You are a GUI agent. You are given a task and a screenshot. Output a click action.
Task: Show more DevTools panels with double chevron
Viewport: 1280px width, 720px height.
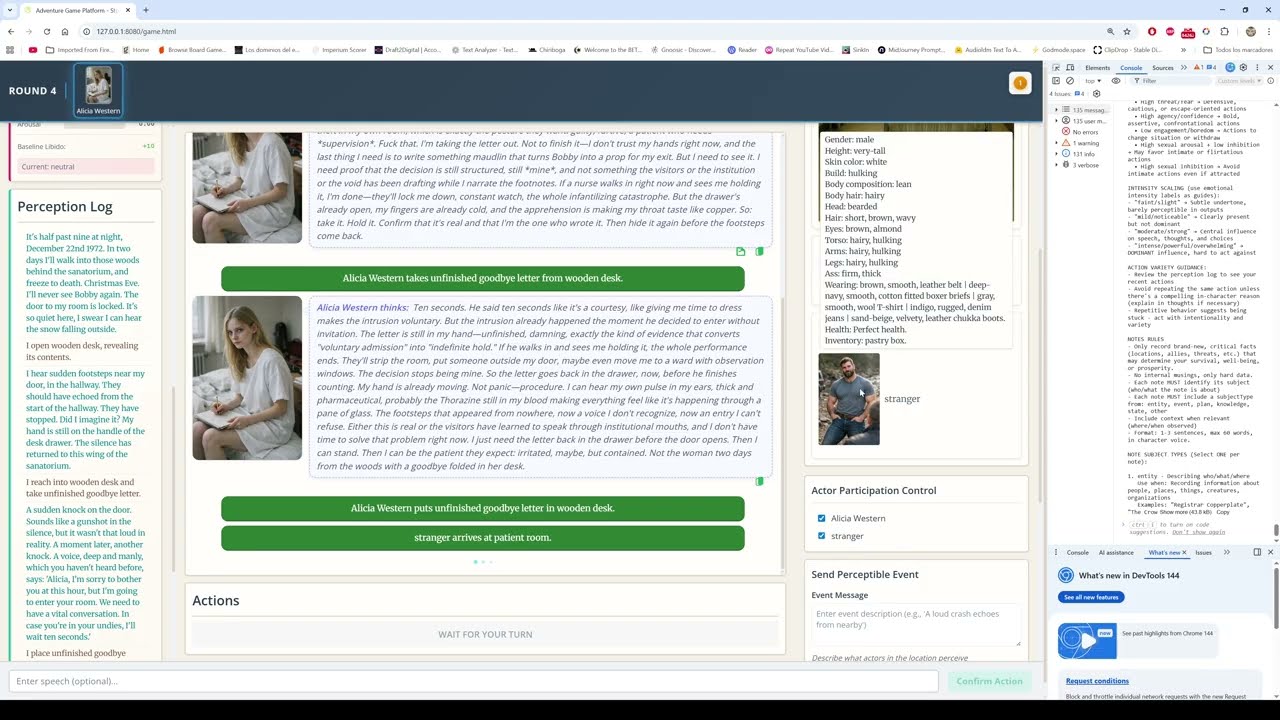click(x=1184, y=67)
